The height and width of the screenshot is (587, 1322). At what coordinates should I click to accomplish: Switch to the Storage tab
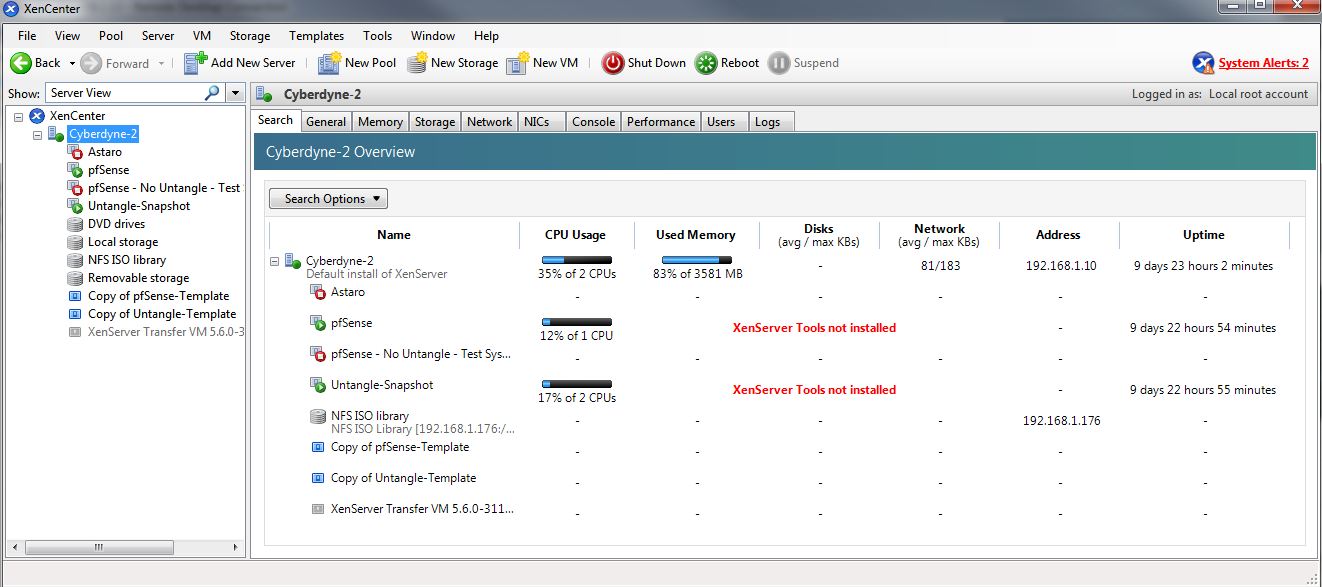pos(435,122)
